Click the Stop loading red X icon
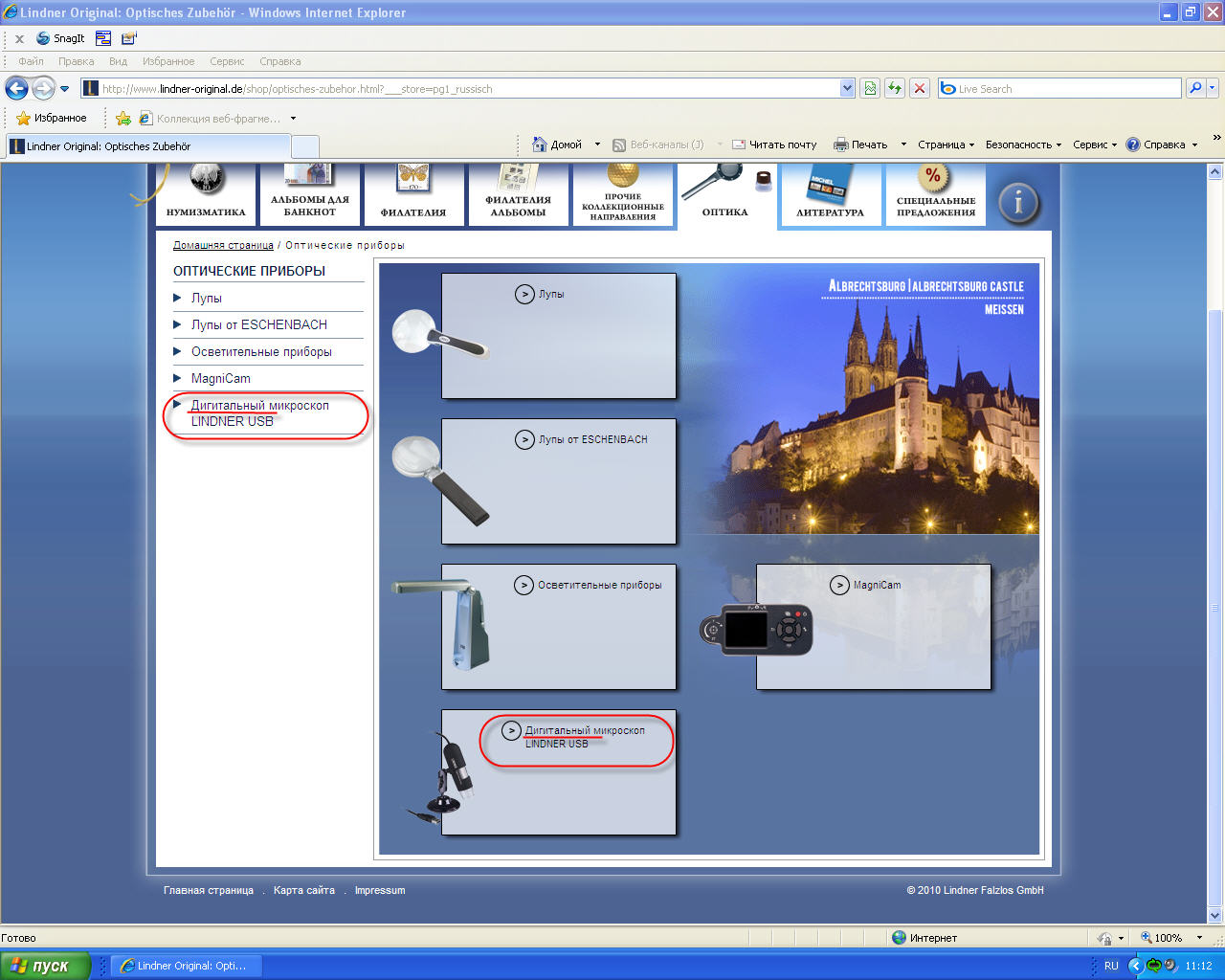 click(920, 88)
